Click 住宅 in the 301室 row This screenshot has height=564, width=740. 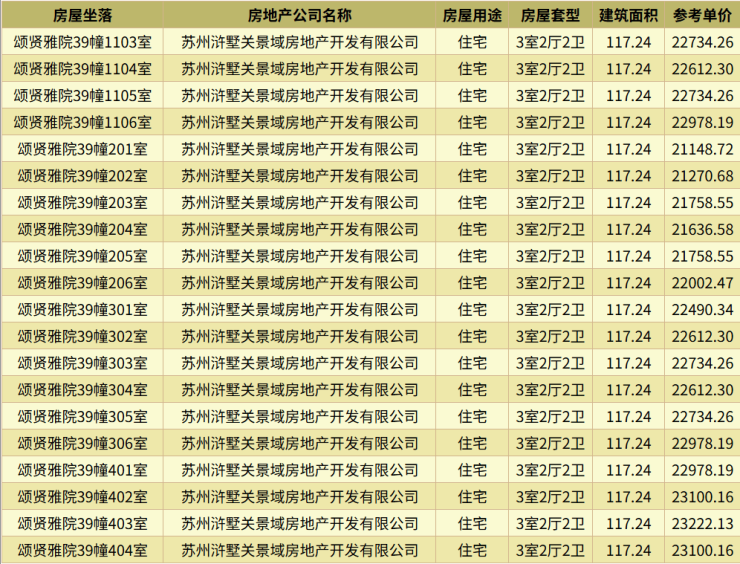pyautogui.click(x=472, y=310)
